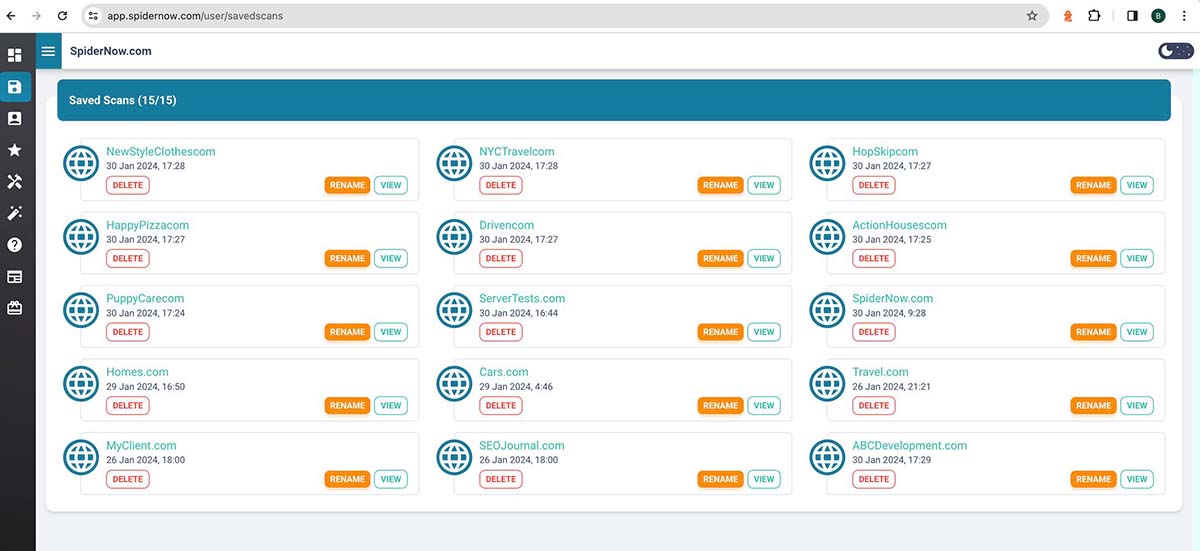1200x551 pixels.
Task: Delete the HopSkipcom scan
Action: pyautogui.click(x=874, y=185)
